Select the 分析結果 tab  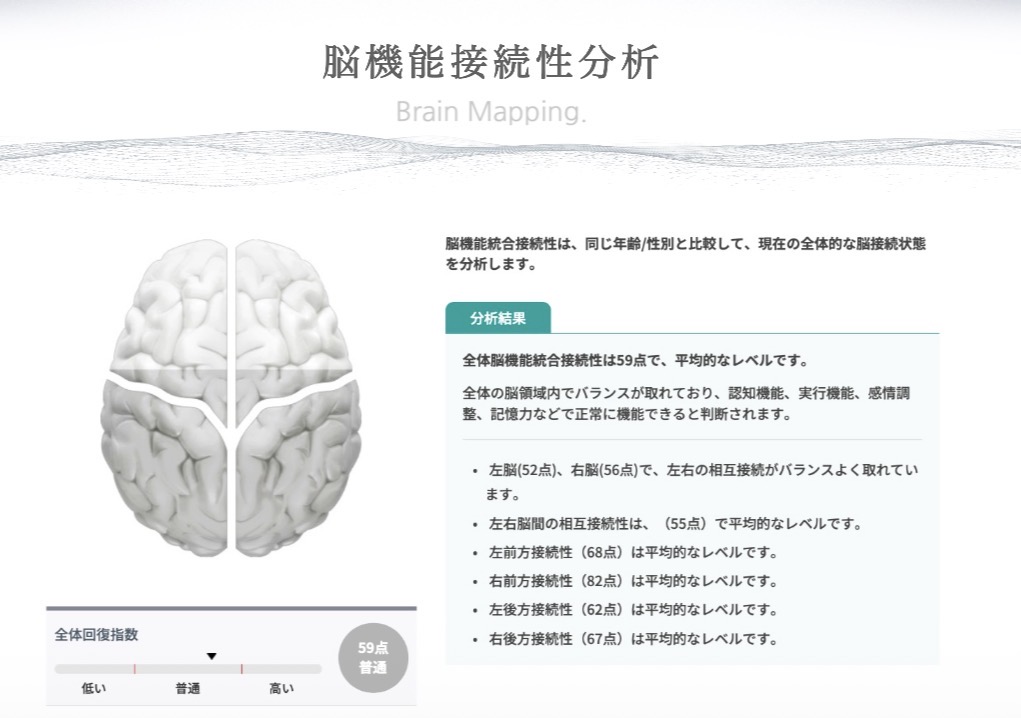pyautogui.click(x=498, y=318)
